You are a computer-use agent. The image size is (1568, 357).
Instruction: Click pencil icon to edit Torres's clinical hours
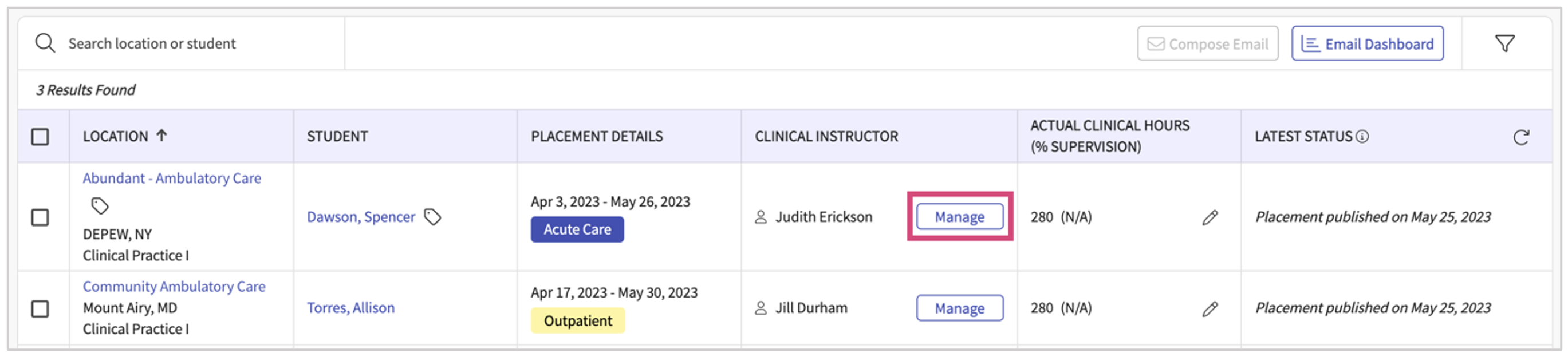[x=1210, y=309]
